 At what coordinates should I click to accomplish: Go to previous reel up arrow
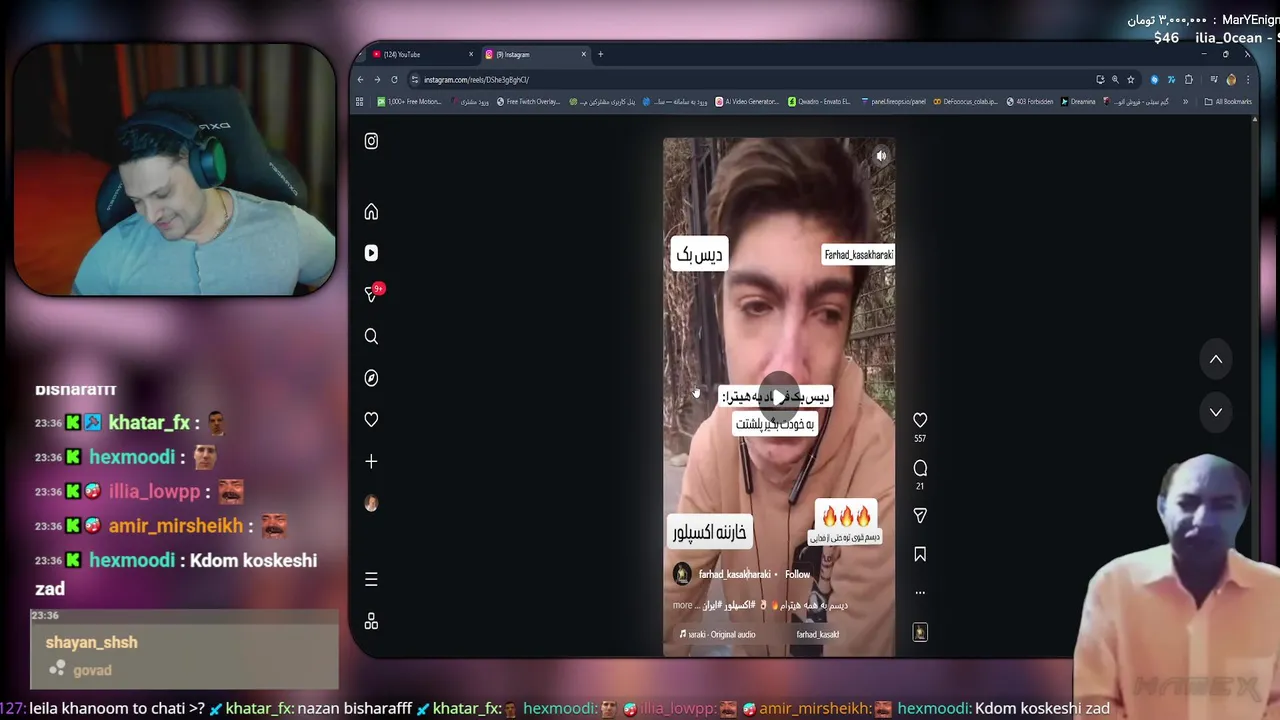point(1216,359)
